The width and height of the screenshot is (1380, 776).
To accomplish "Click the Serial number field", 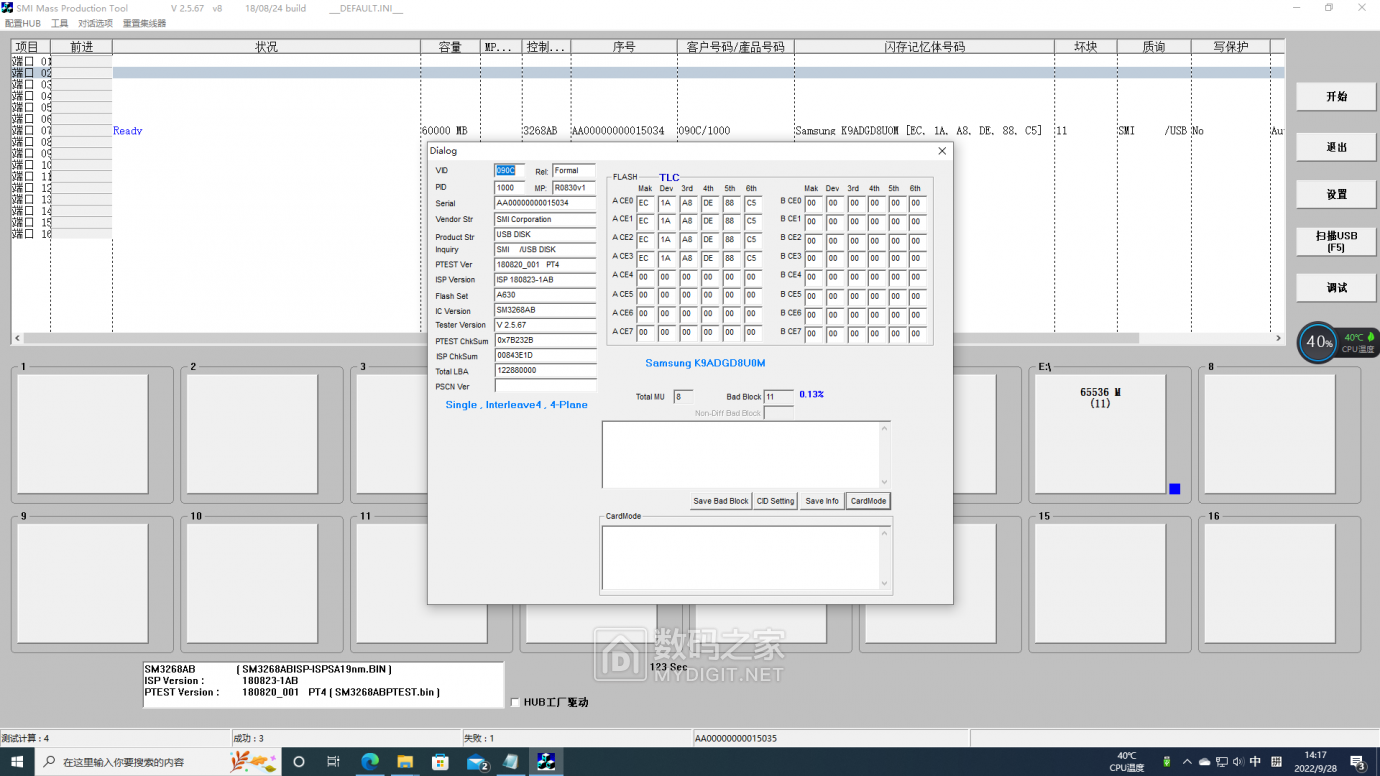I will coord(545,203).
